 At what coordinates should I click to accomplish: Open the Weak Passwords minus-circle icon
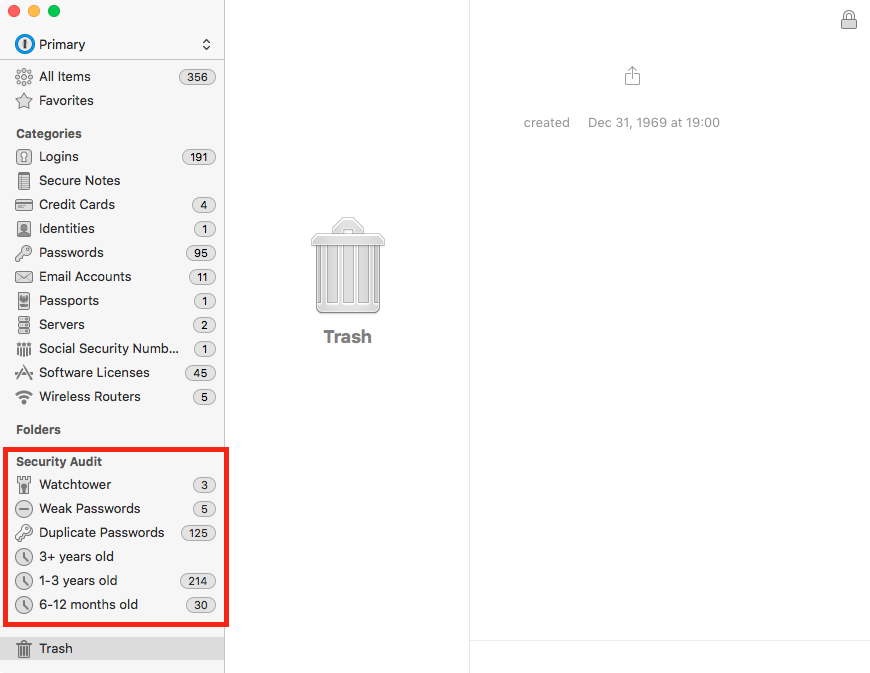tap(24, 509)
